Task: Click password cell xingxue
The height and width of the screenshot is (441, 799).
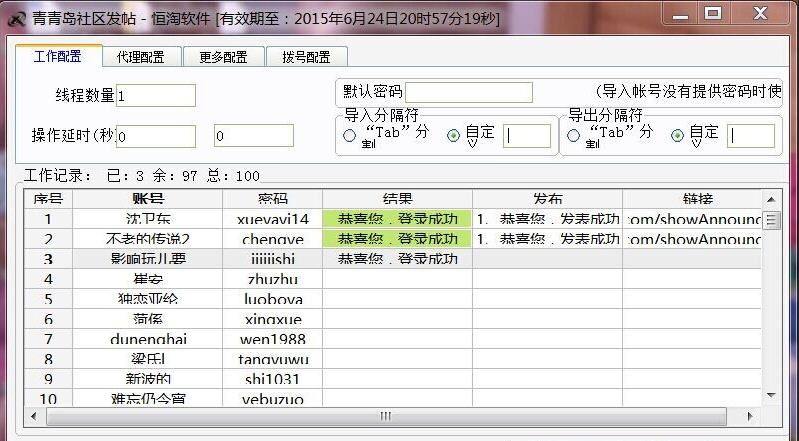Action: (x=273, y=319)
